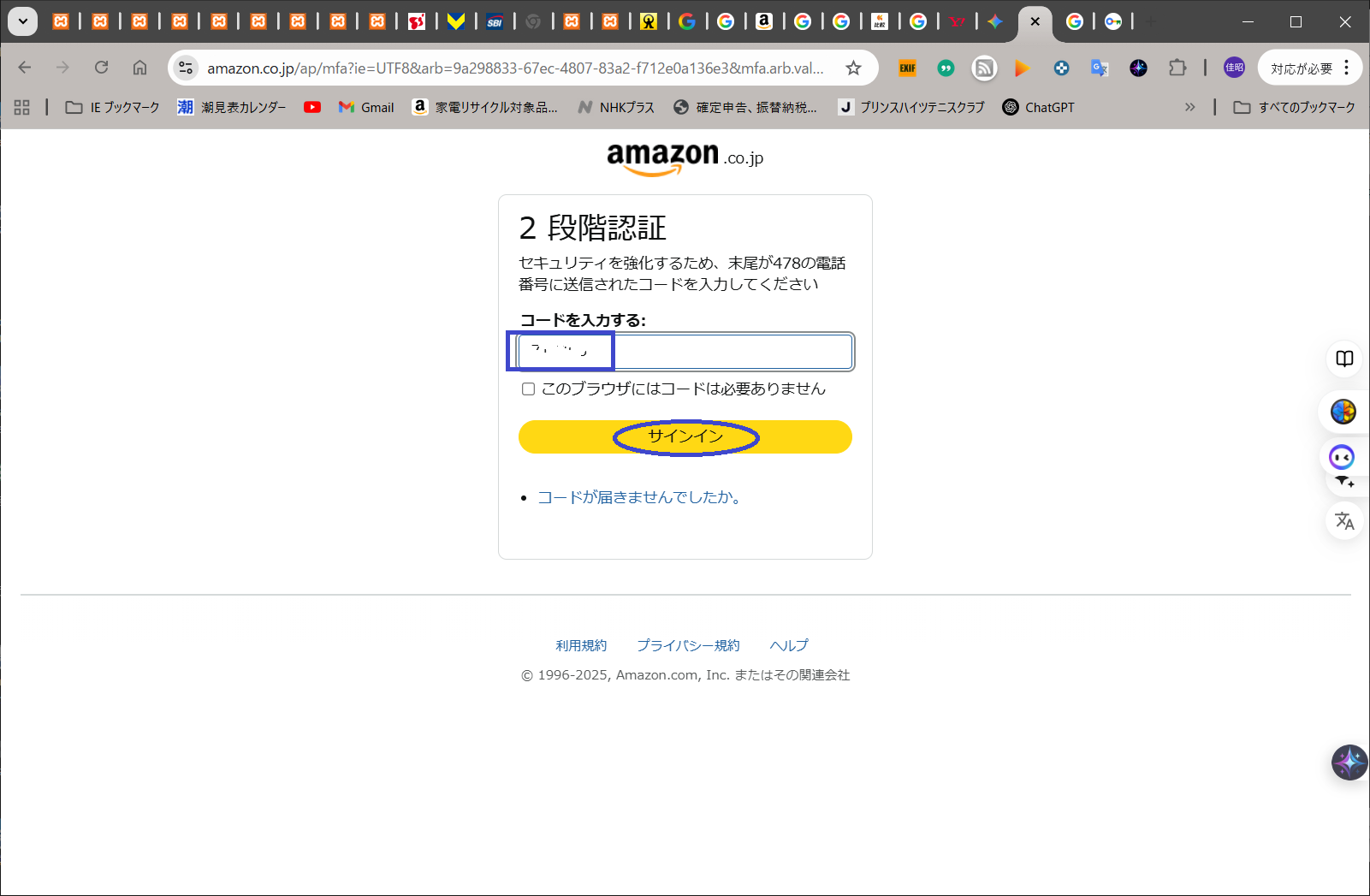Viewport: 1370px width, 896px height.
Task: Click コードが届きませんでしたか link
Action: tap(638, 497)
